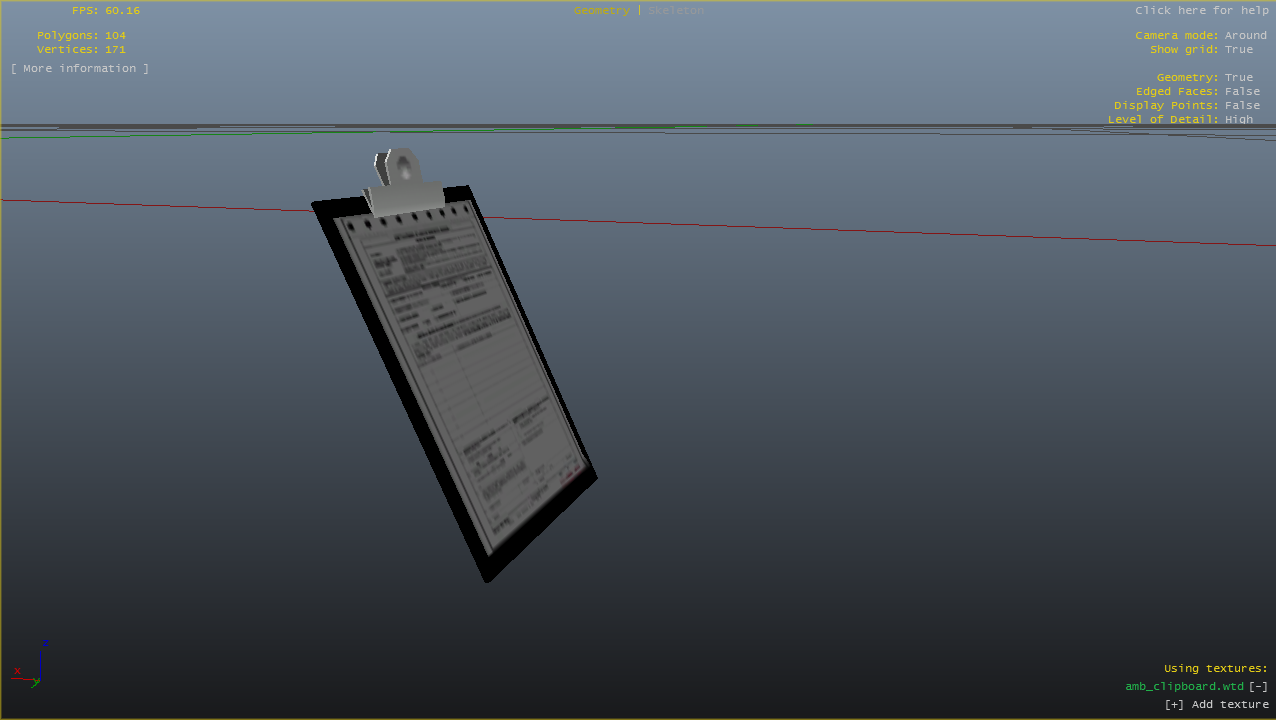Click the Polygons count label
Viewport: 1276px width, 720px height.
tap(81, 36)
